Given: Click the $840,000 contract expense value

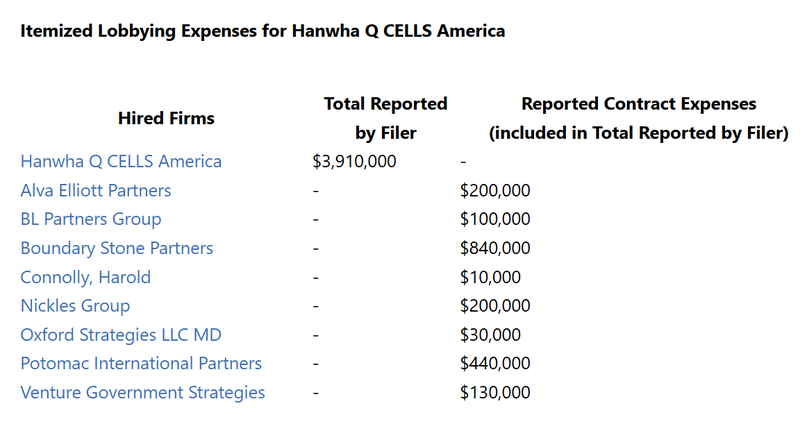Looking at the screenshot, I should [495, 248].
